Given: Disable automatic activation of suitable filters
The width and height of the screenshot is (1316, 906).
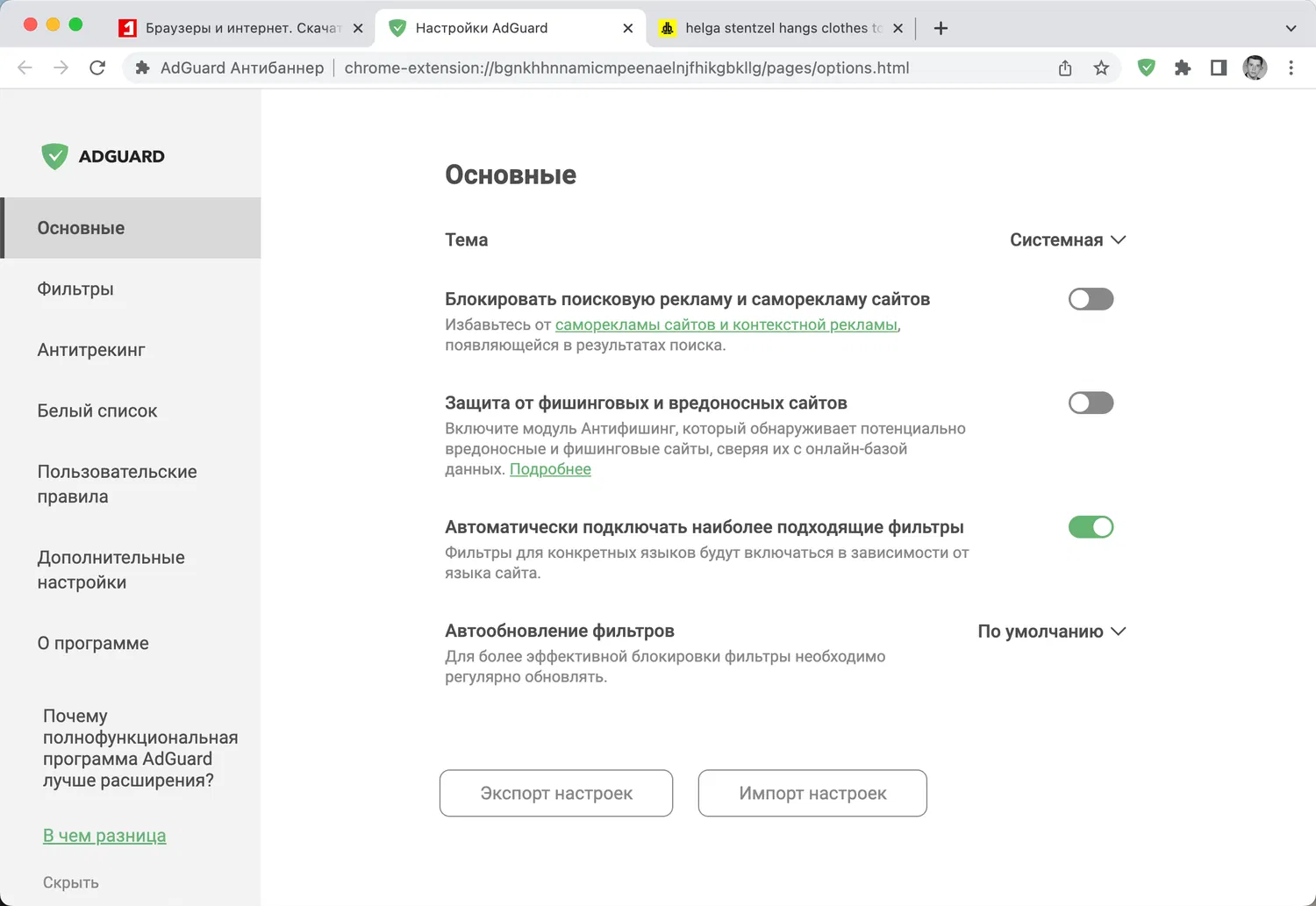Looking at the screenshot, I should coord(1091,527).
